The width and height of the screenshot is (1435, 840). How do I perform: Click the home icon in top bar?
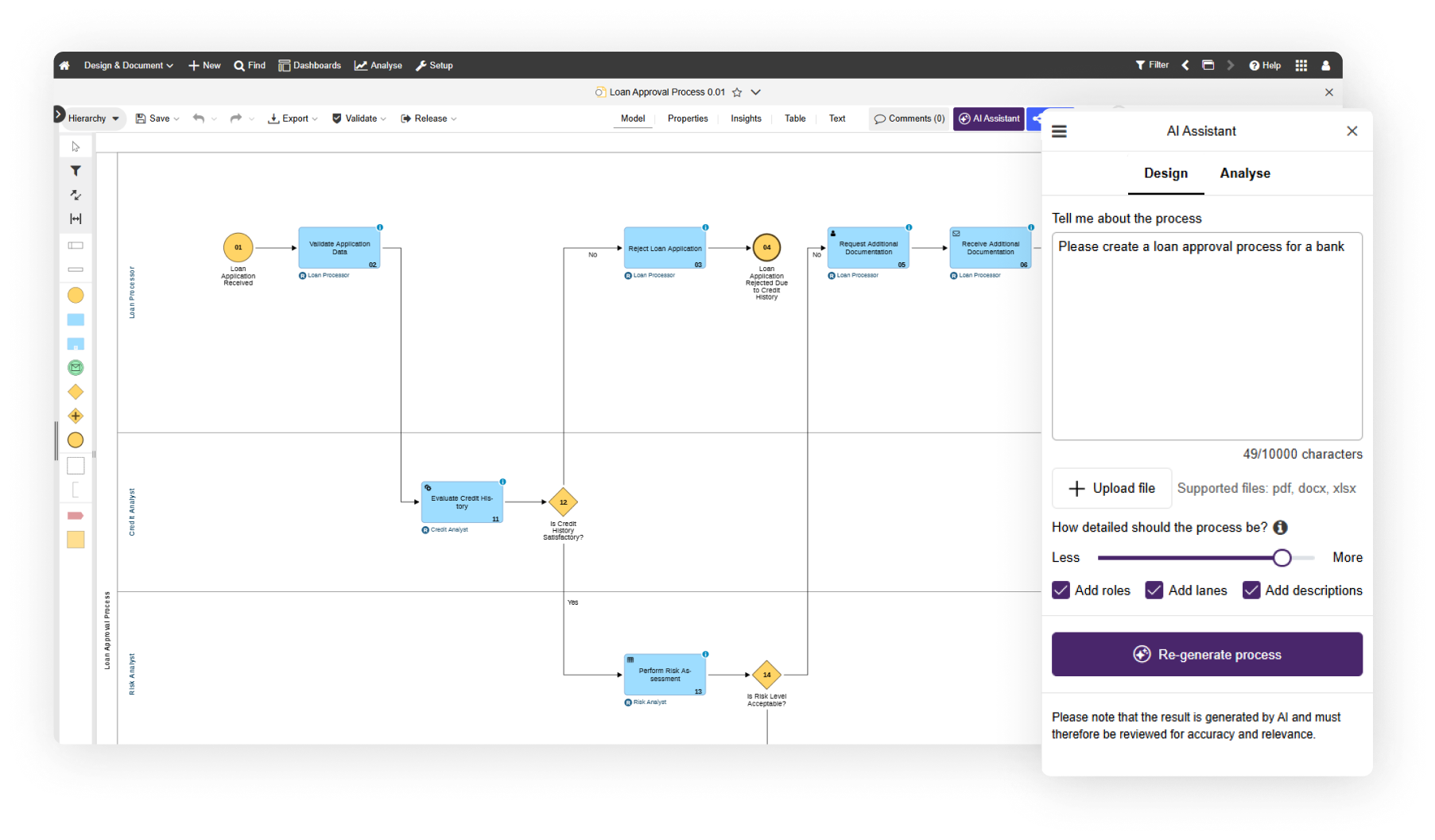(64, 65)
